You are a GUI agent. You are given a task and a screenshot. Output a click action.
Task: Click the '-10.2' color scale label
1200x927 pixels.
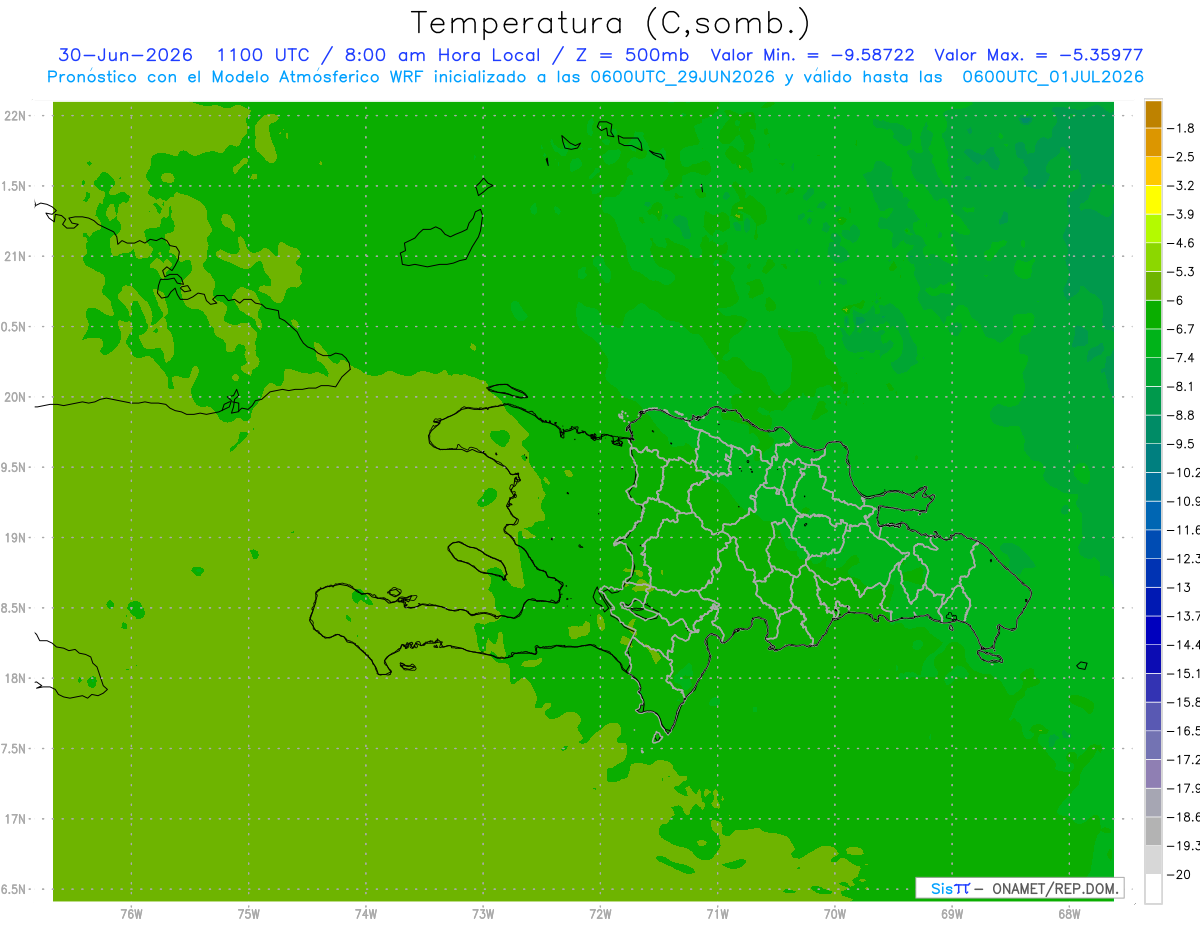pyautogui.click(x=1183, y=473)
